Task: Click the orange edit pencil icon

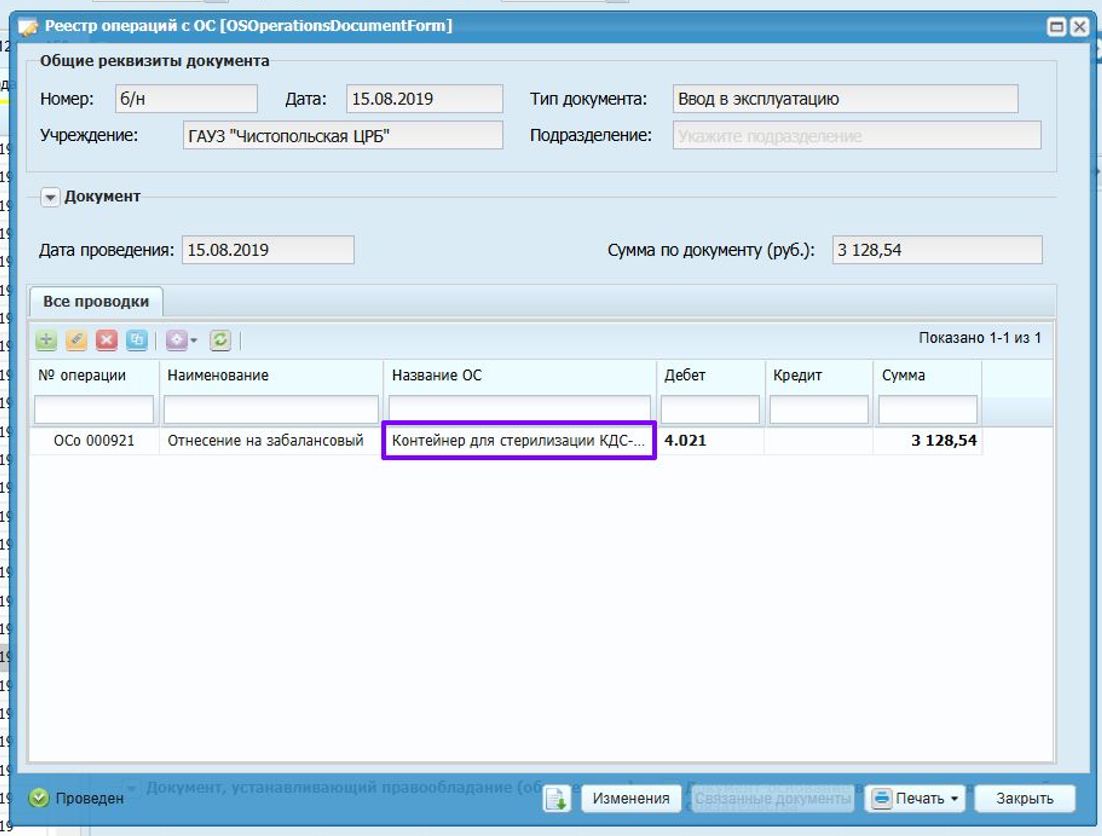Action: pyautogui.click(x=76, y=341)
